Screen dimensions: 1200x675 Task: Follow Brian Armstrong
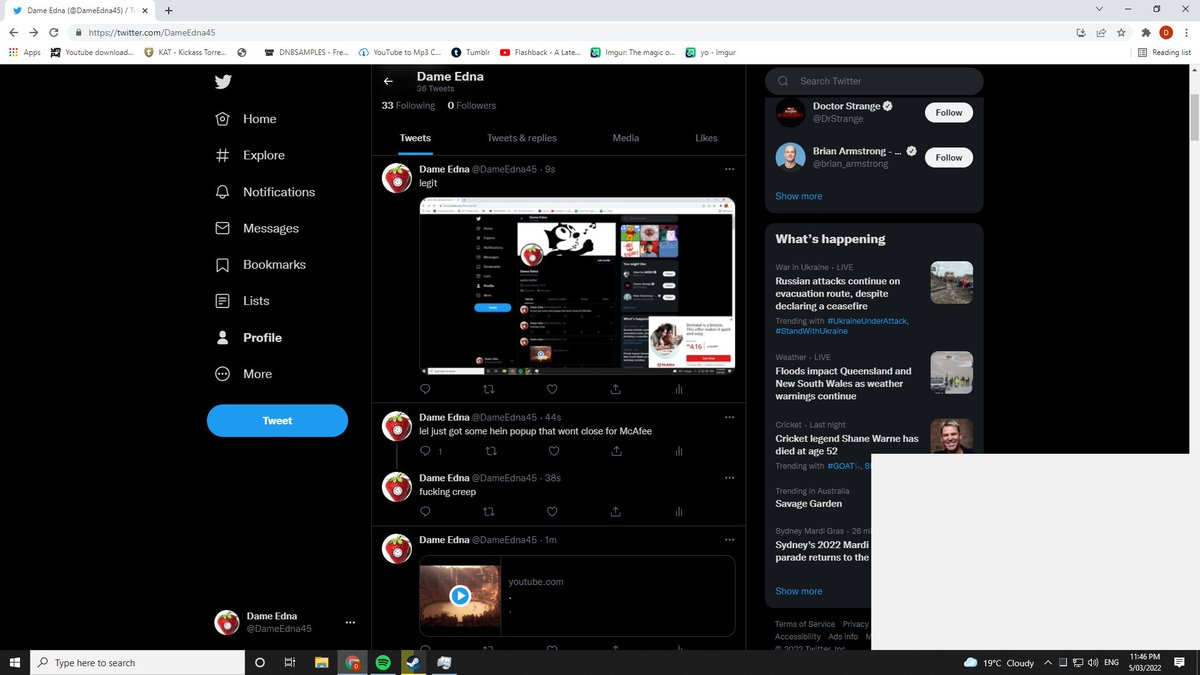(949, 158)
